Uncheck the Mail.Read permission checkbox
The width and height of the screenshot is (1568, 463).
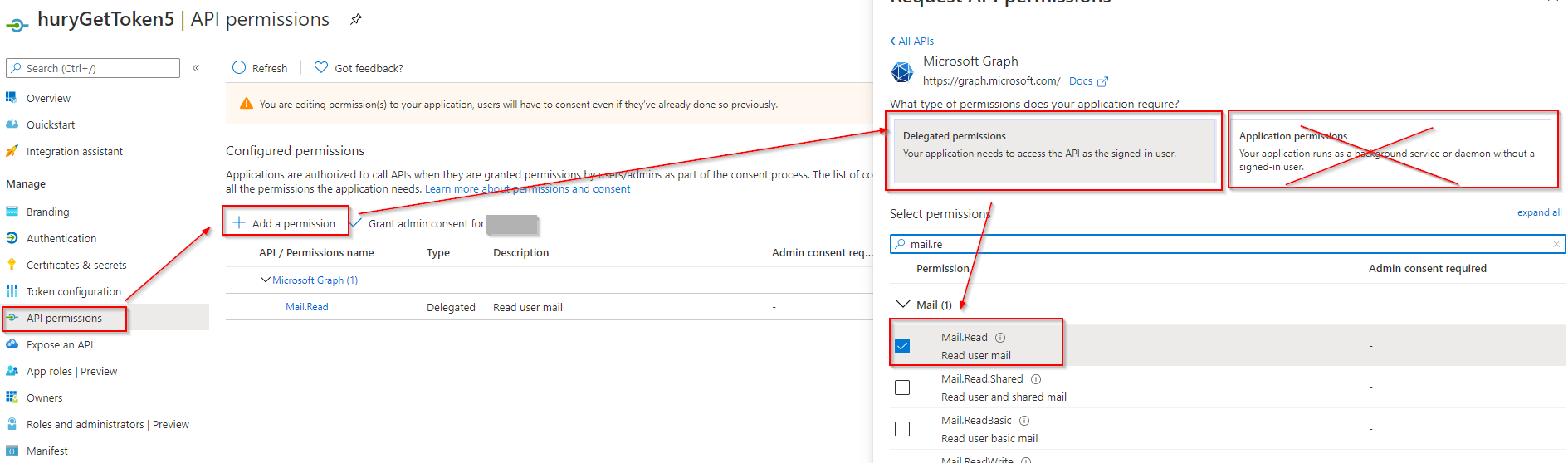point(902,346)
